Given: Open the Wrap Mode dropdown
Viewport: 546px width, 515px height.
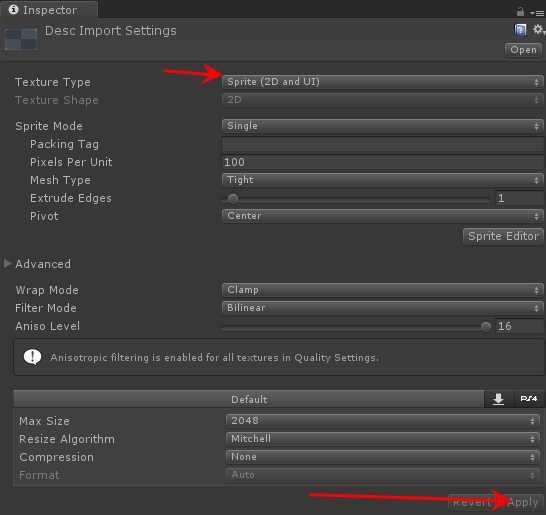Looking at the screenshot, I should pyautogui.click(x=382, y=290).
